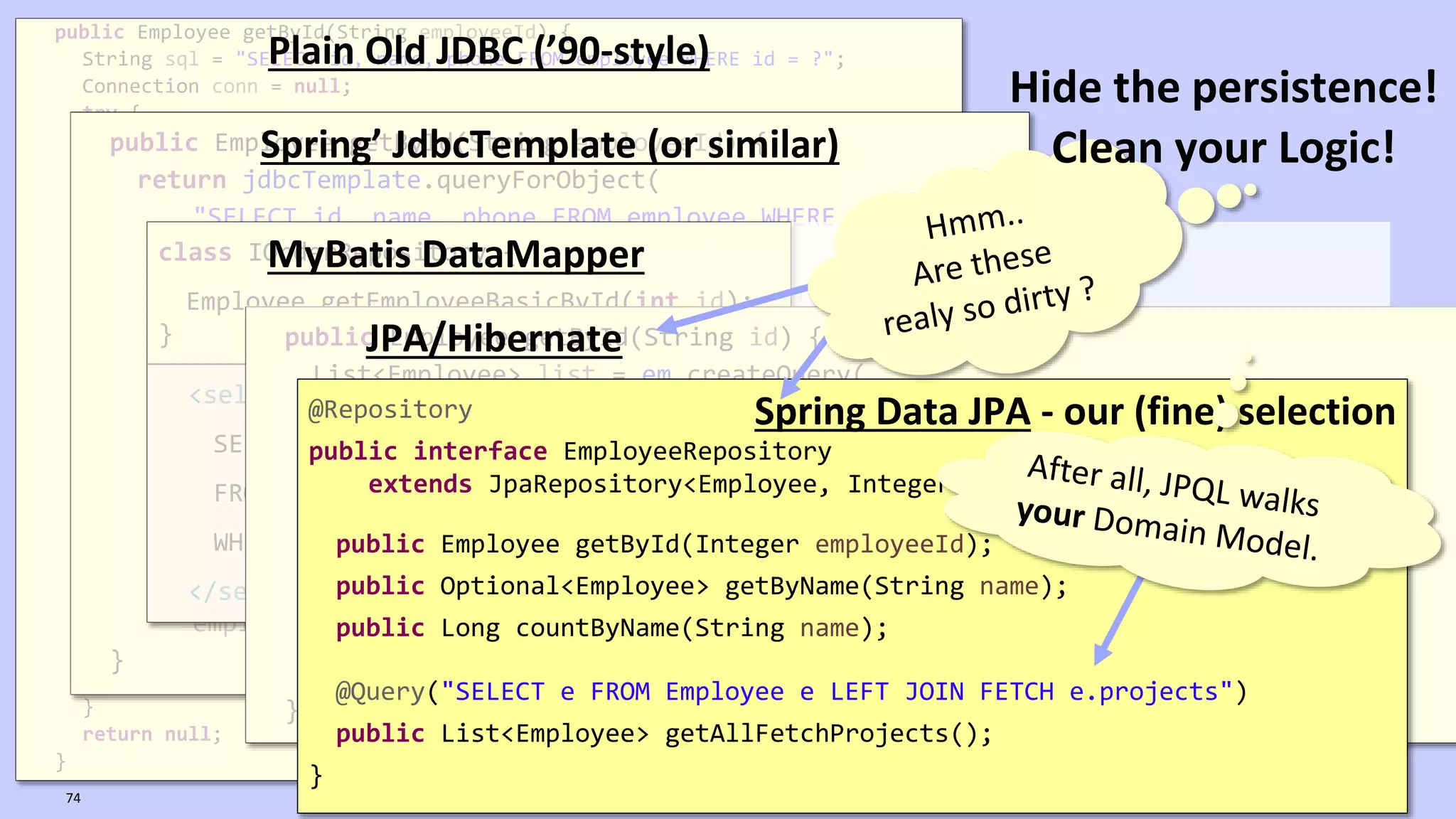Click the 'Hmm.. Are these realy so dirty?' cloud
1456x819 pixels.
point(988,270)
